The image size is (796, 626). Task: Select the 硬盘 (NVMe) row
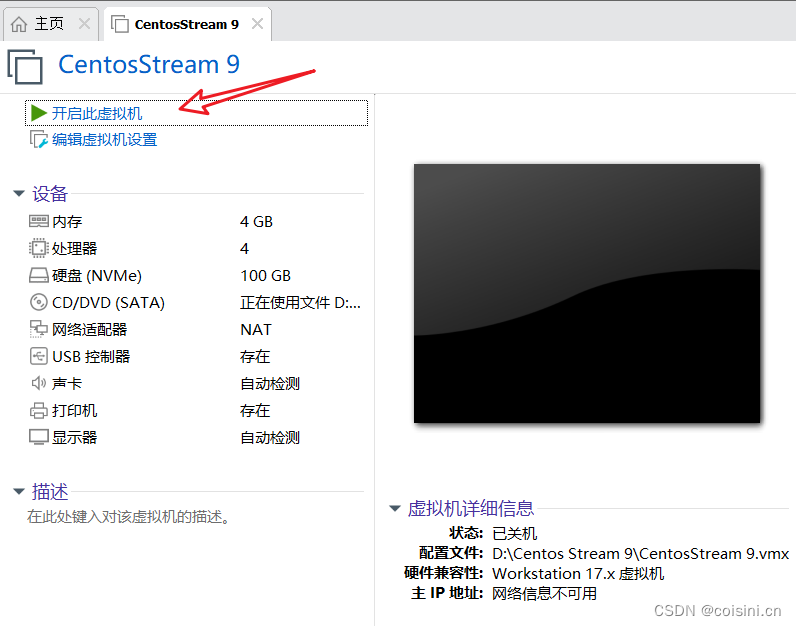tap(196, 275)
